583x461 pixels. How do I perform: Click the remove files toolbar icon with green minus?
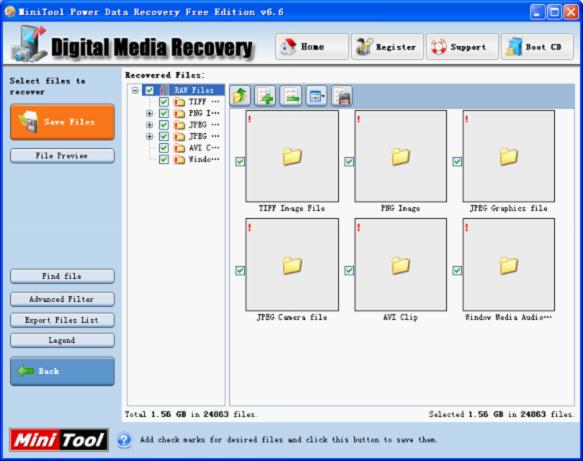click(291, 96)
